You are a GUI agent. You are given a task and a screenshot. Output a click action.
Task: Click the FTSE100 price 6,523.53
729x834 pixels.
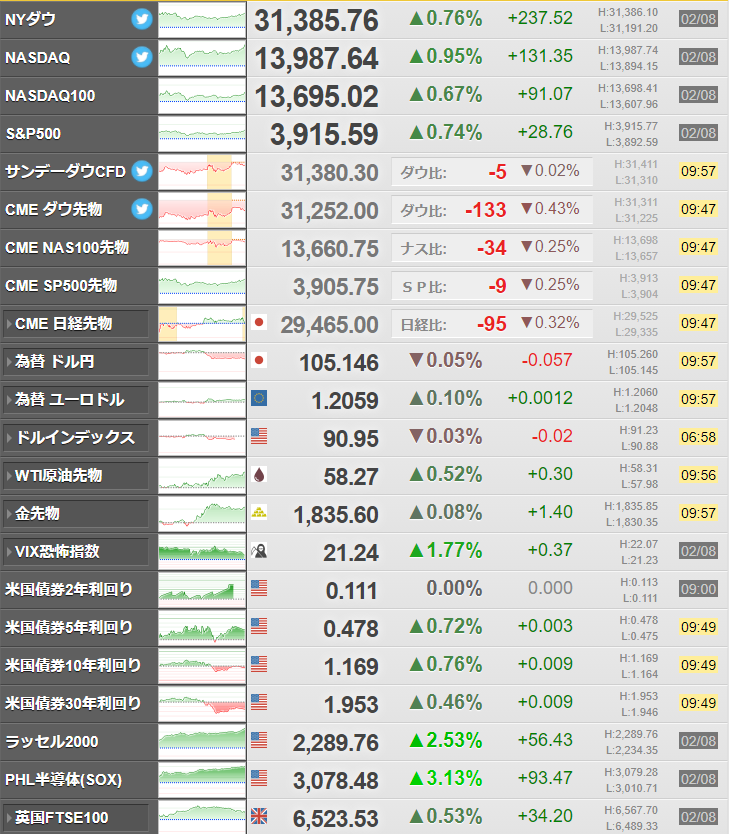click(336, 819)
